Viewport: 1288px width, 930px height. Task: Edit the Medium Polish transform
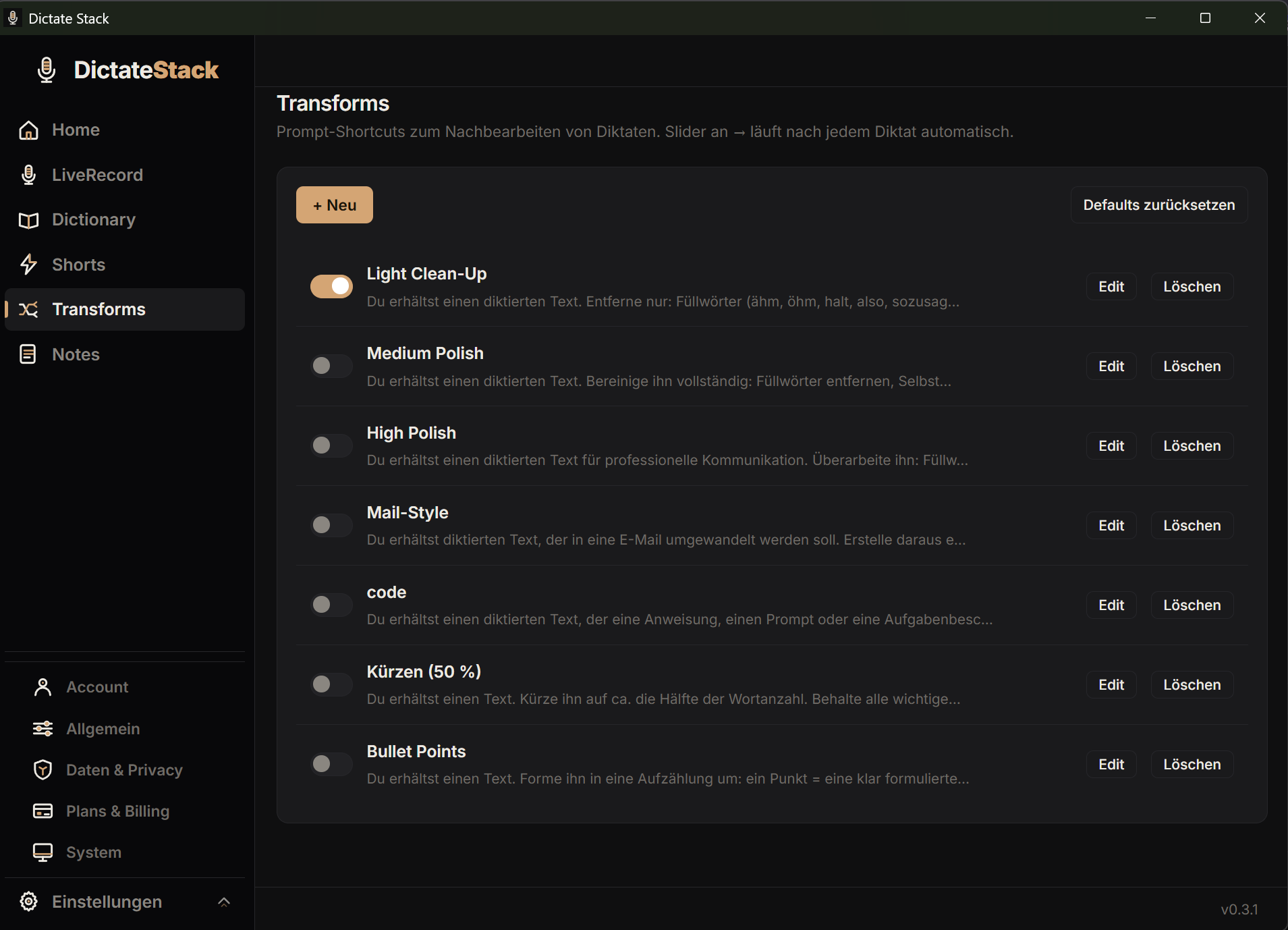point(1111,366)
